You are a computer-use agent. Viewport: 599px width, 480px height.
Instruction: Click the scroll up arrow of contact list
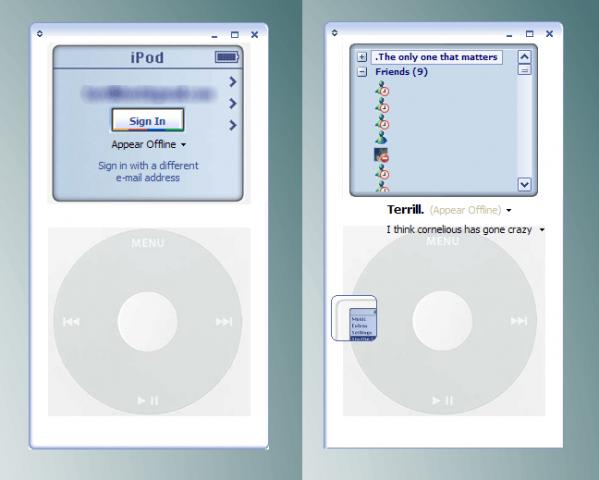524,57
